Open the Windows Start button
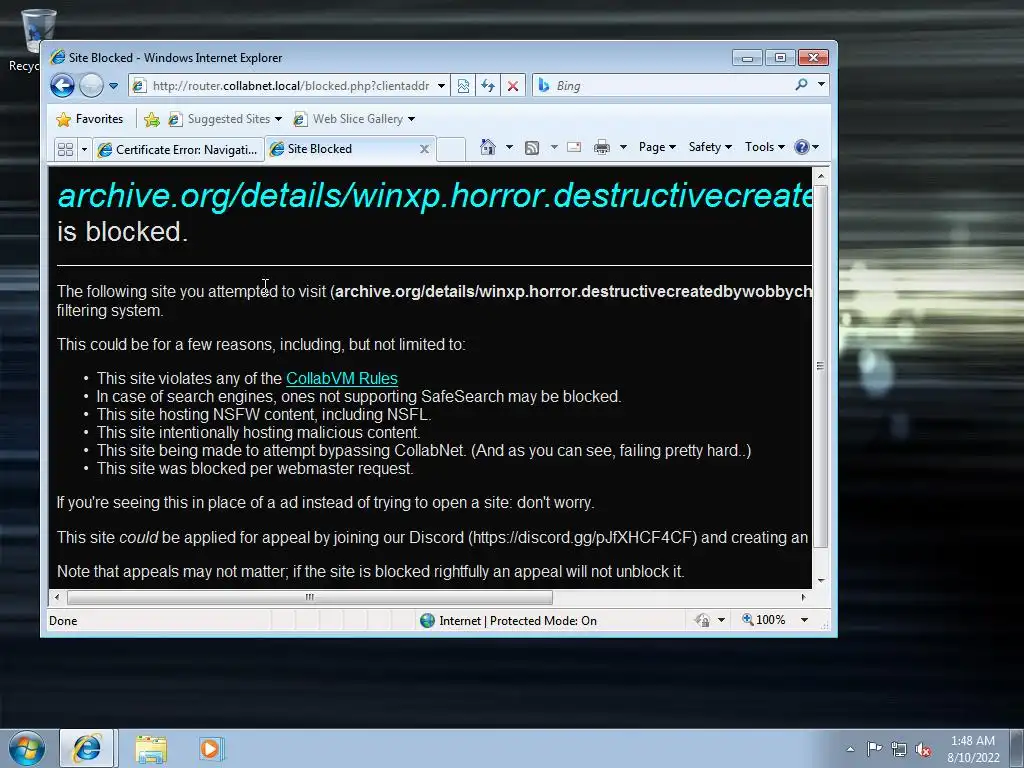This screenshot has width=1024, height=768. pos(27,748)
